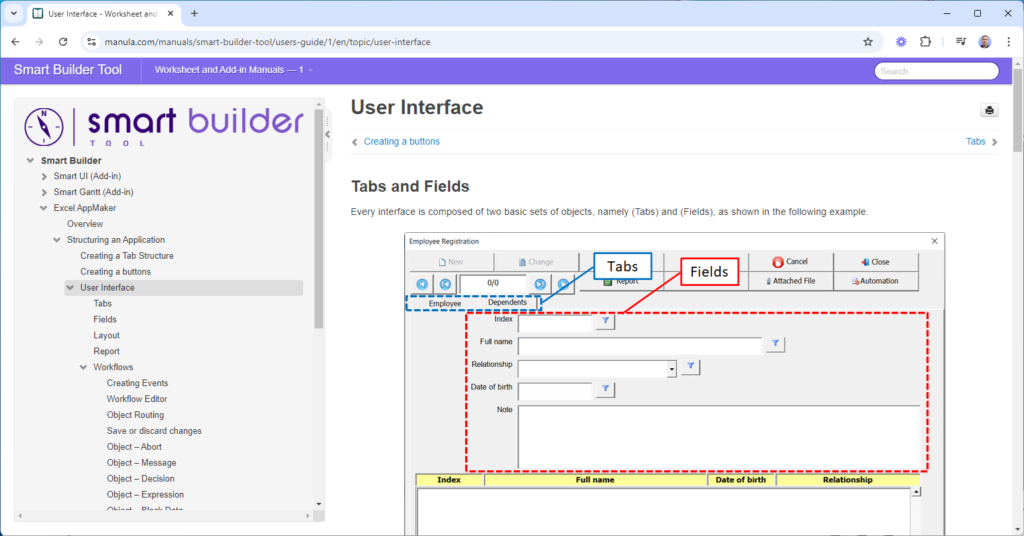Open the Creating Events topic
This screenshot has width=1024, height=536.
coord(137,383)
